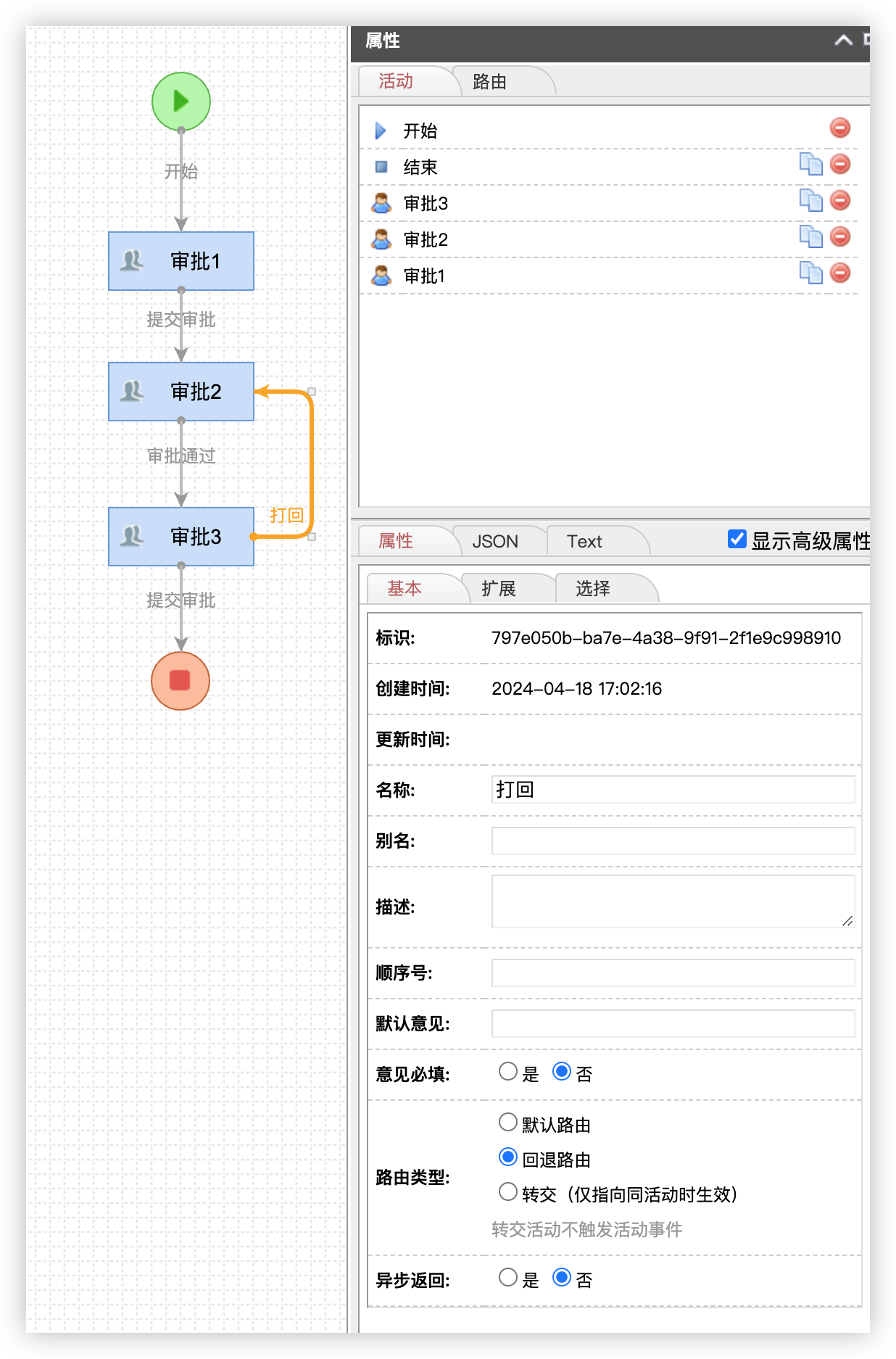Copy the 审批1 activity

[x=810, y=273]
